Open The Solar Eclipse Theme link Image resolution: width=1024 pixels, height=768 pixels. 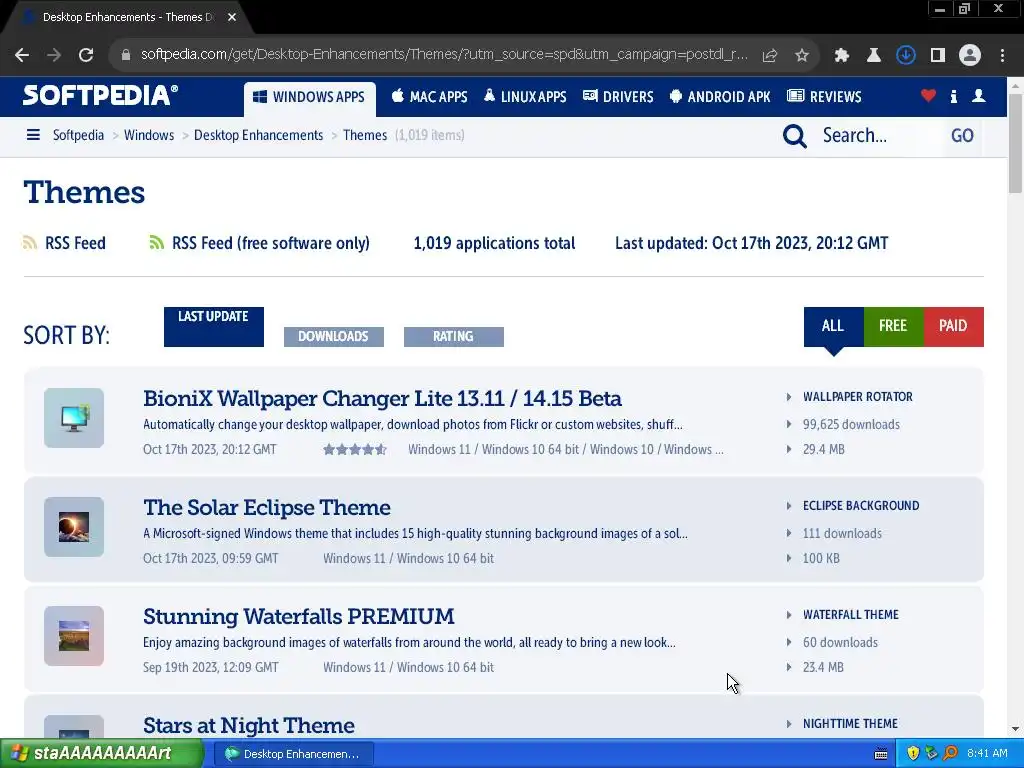(x=266, y=507)
